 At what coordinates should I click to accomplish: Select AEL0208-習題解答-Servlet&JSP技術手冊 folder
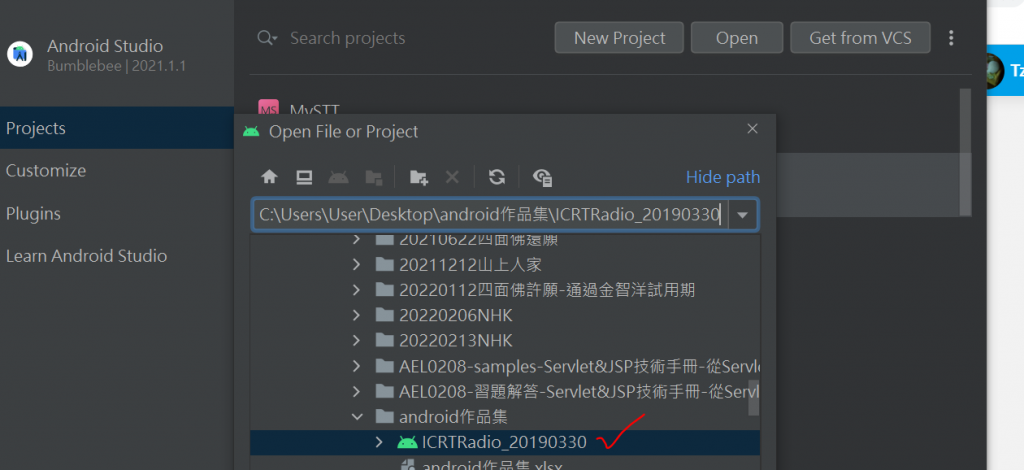(505, 392)
